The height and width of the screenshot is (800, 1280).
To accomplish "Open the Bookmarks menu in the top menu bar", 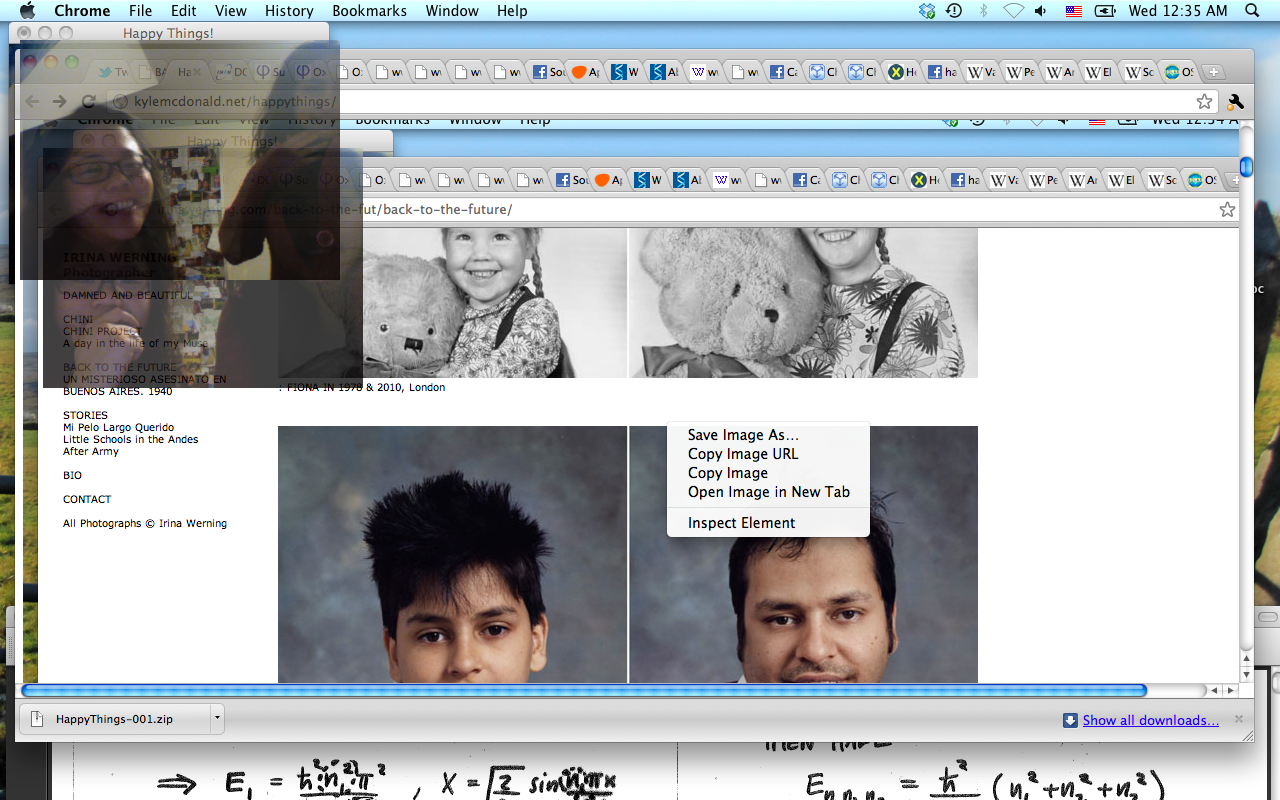I will click(x=369, y=11).
